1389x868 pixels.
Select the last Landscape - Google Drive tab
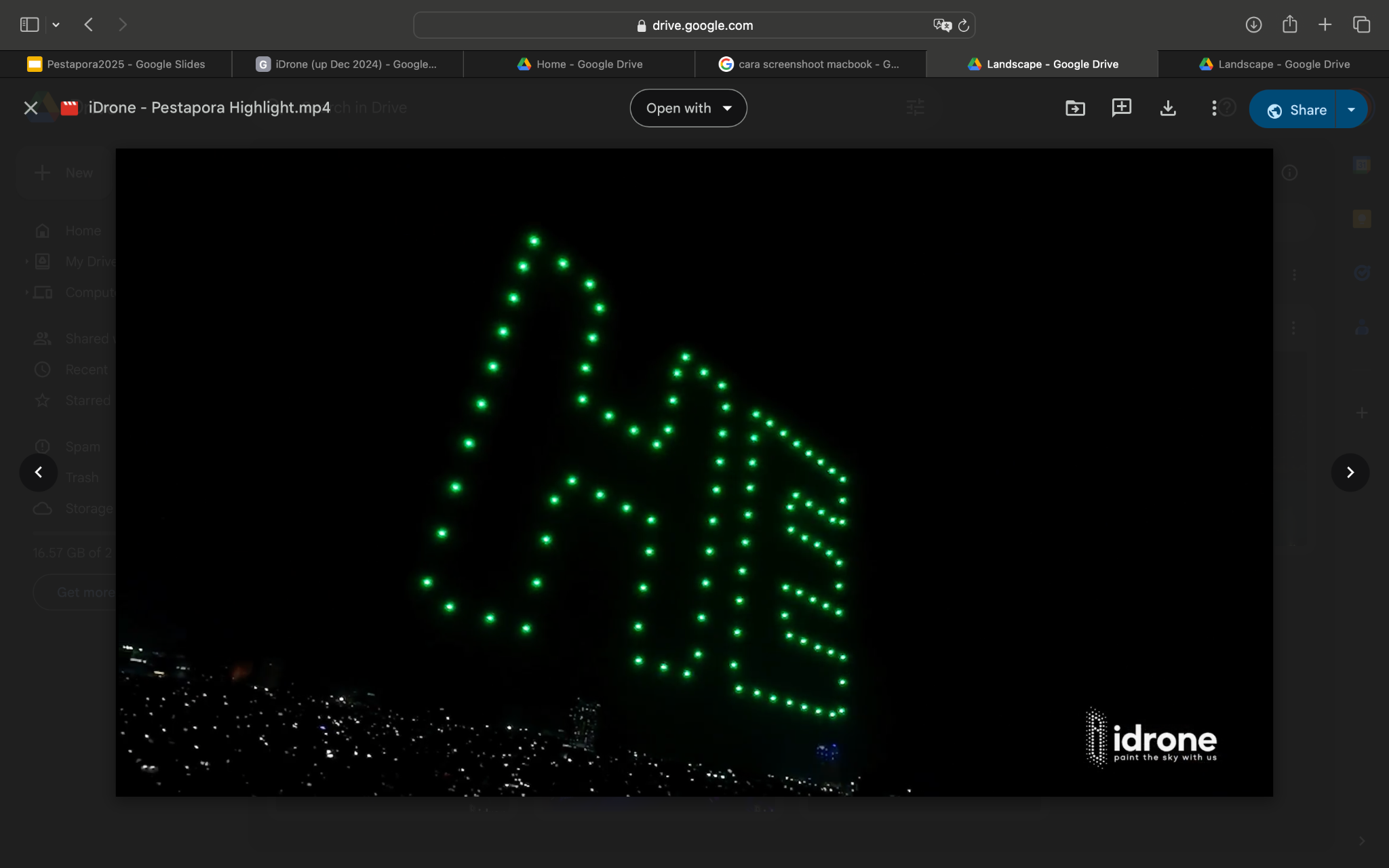click(x=1274, y=64)
